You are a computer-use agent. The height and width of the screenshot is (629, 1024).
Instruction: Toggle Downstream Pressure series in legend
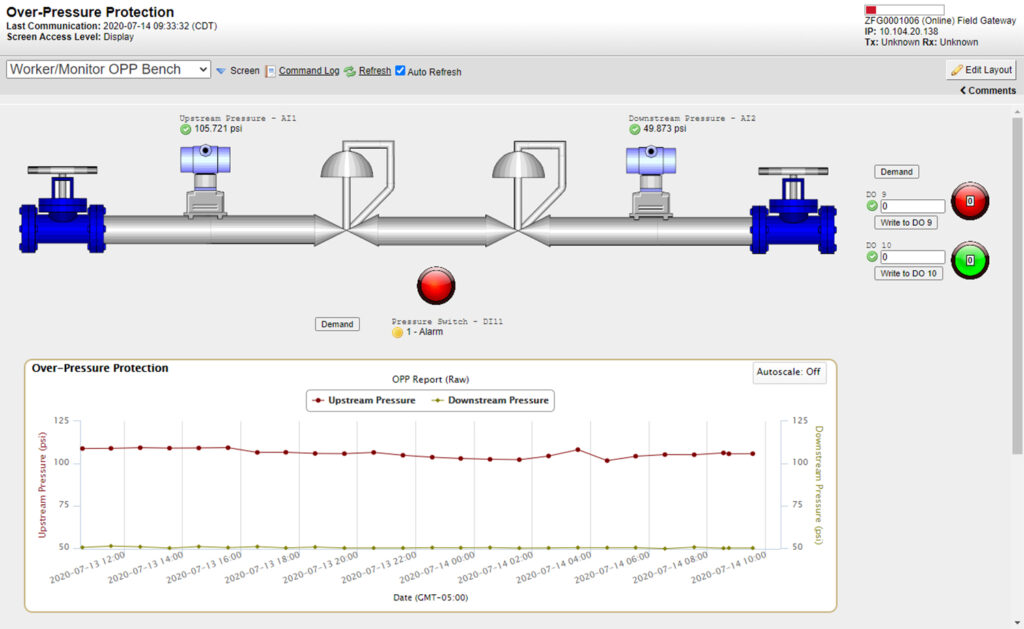pyautogui.click(x=490, y=400)
